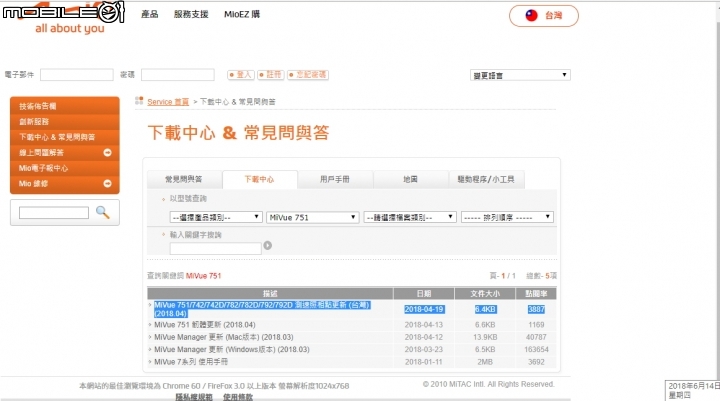Open the MiVue 751 model dropdown

coord(312,217)
